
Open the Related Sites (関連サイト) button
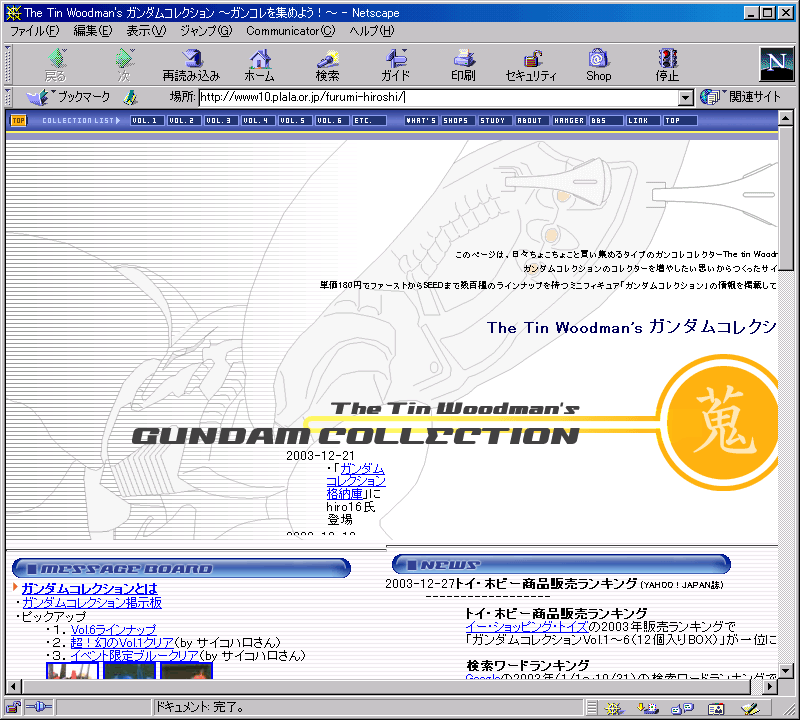point(740,96)
